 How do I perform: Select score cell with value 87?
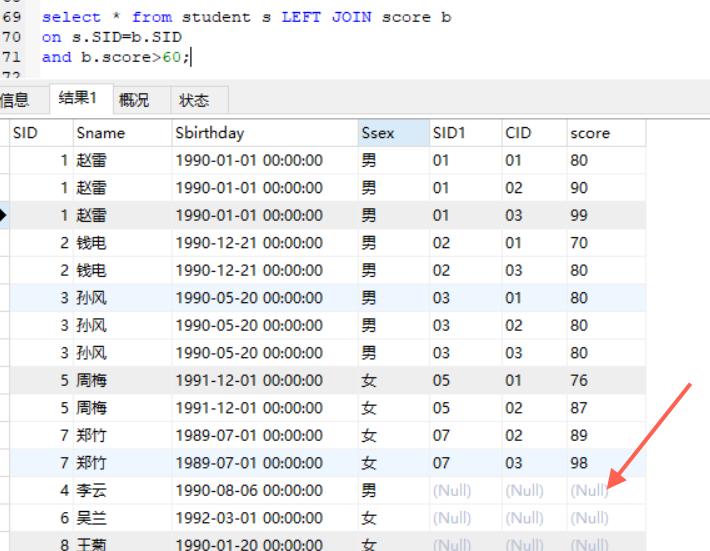[x=606, y=408]
